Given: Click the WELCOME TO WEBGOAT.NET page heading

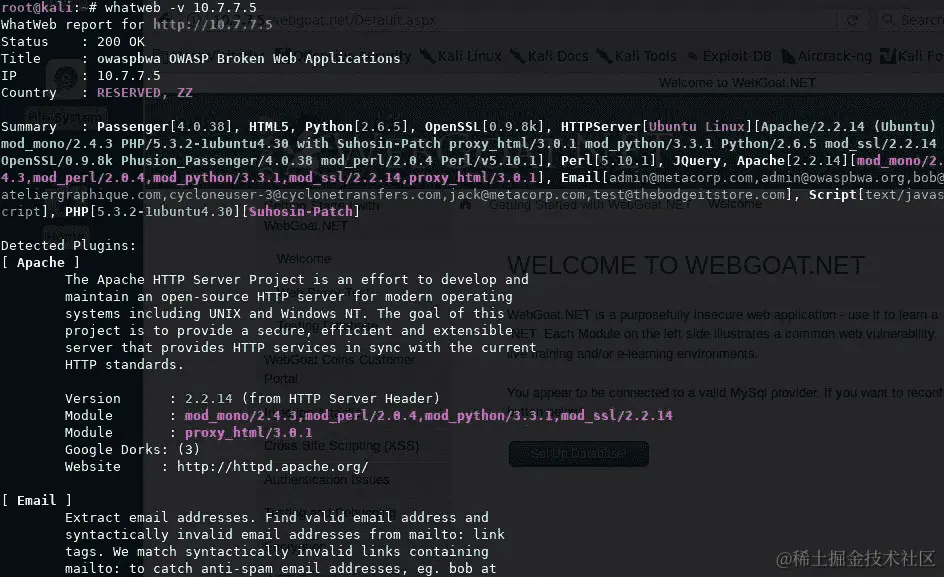Looking at the screenshot, I should coord(686,265).
